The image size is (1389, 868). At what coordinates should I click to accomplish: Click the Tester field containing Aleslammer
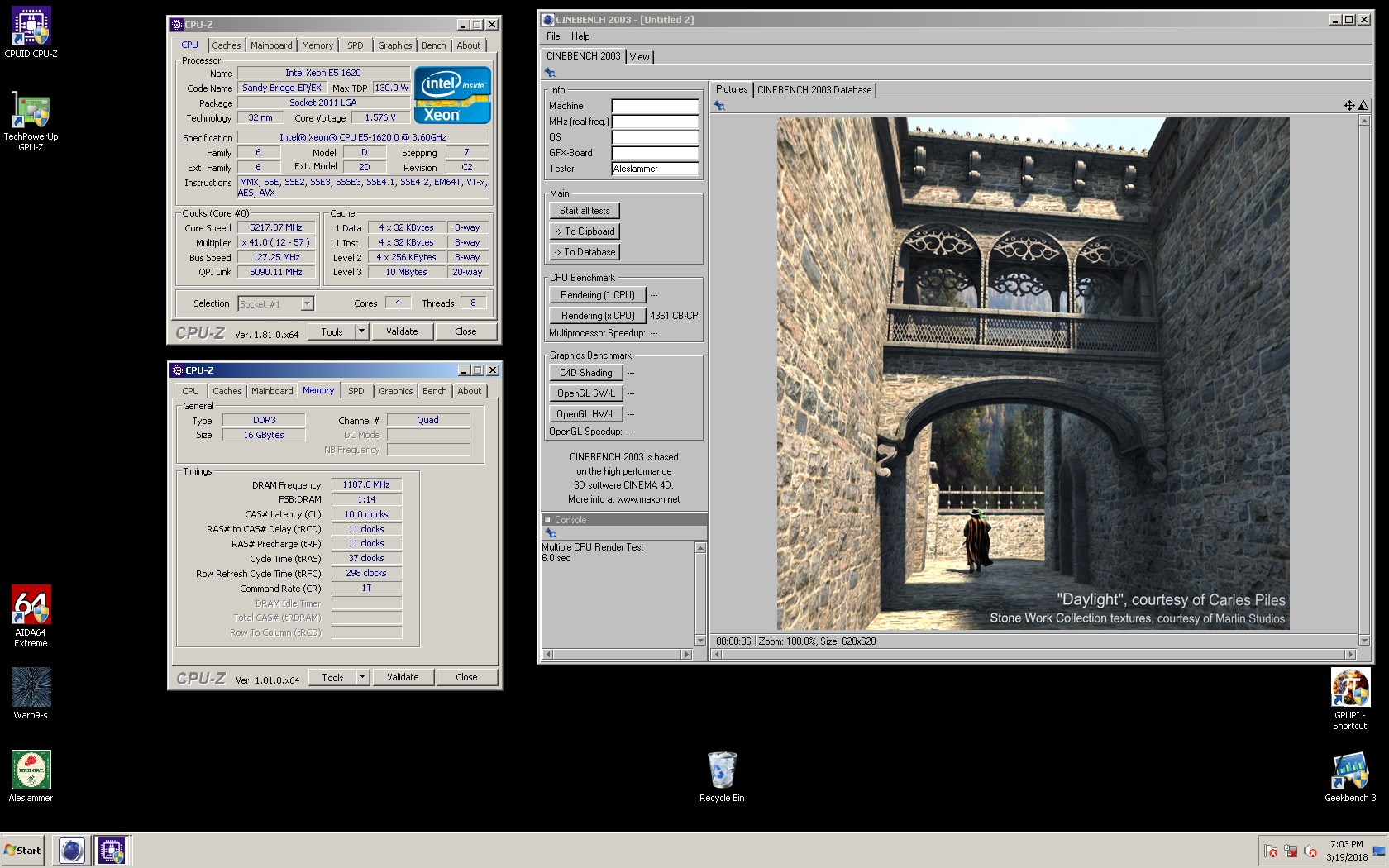pos(655,169)
